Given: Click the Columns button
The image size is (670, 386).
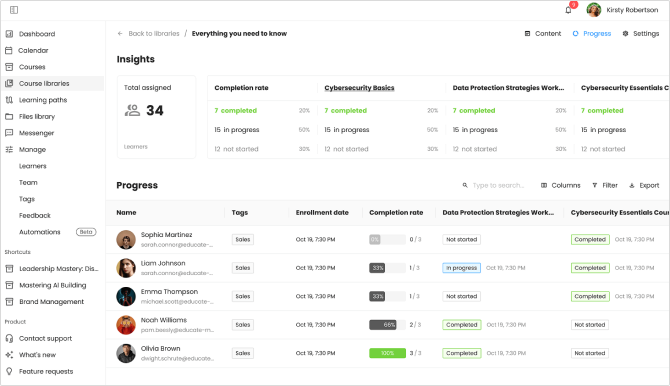Looking at the screenshot, I should pos(561,185).
